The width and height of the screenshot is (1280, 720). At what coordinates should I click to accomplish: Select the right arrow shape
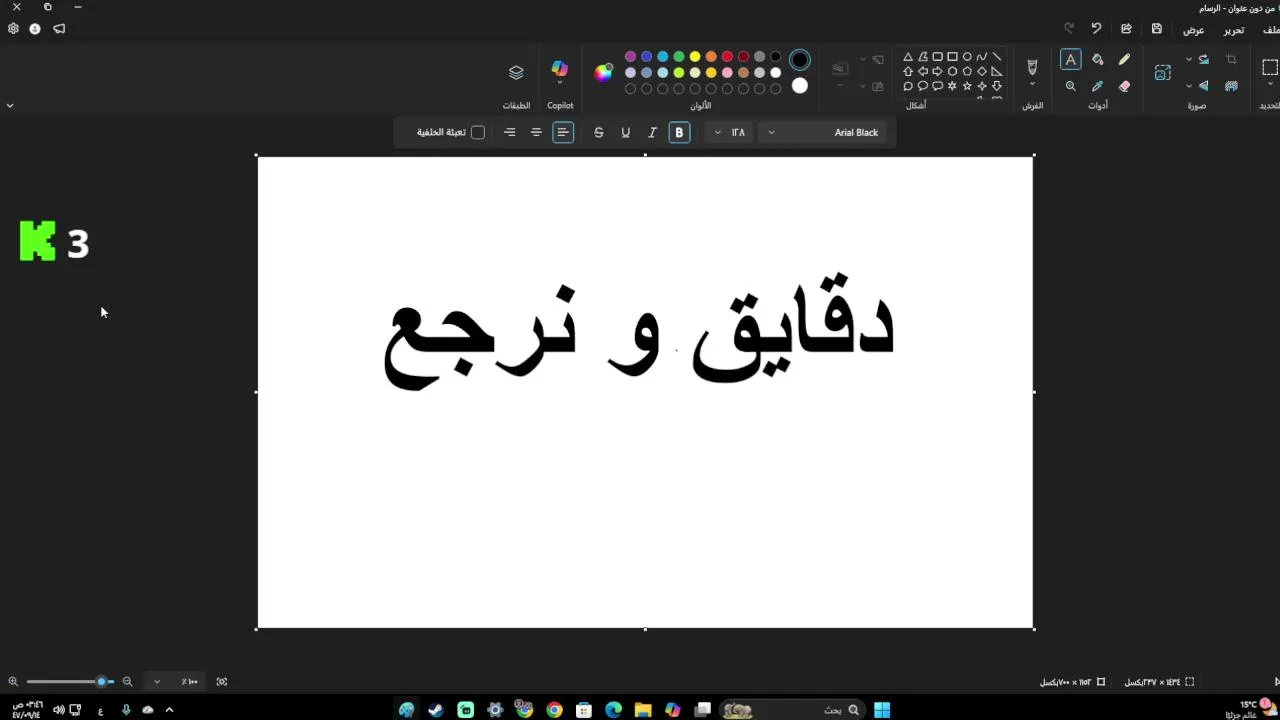point(938,71)
